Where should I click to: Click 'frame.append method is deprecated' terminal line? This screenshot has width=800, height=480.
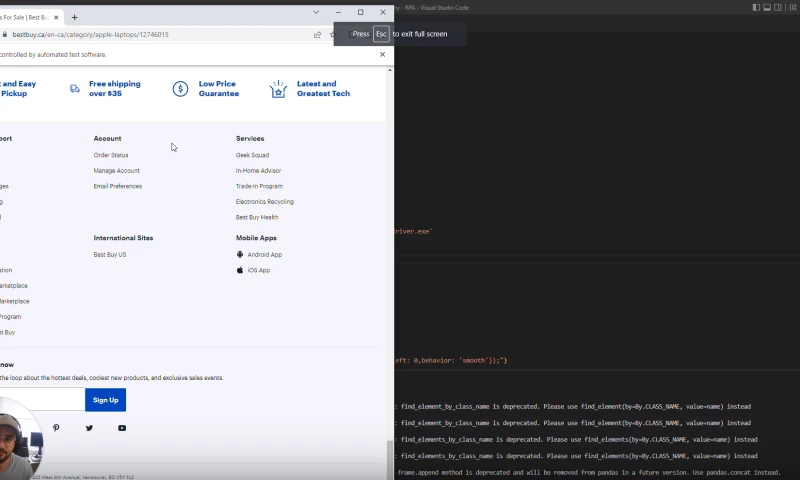point(588,473)
